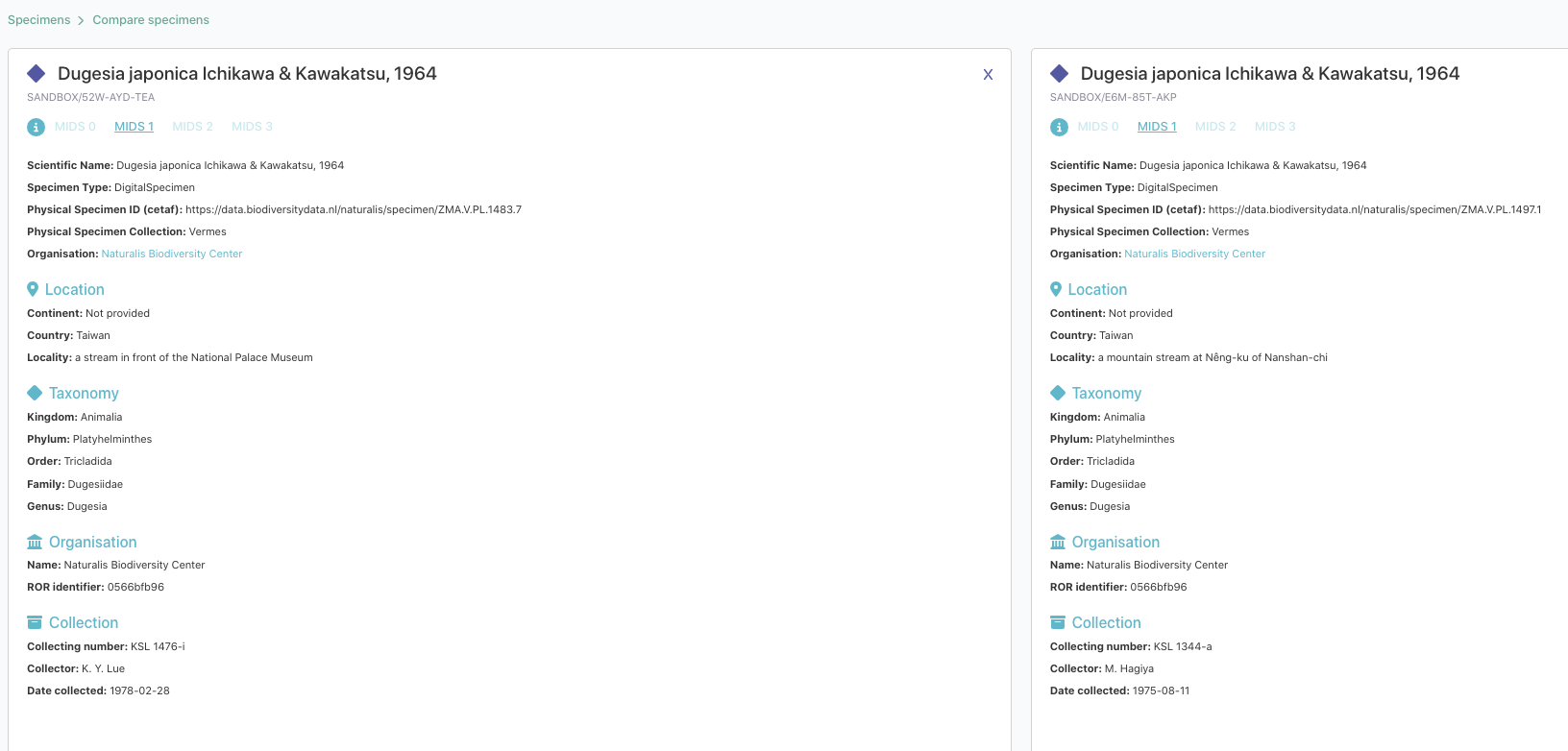Click the Collection archive icon in the right card
The width and height of the screenshot is (1568, 751).
(1058, 622)
